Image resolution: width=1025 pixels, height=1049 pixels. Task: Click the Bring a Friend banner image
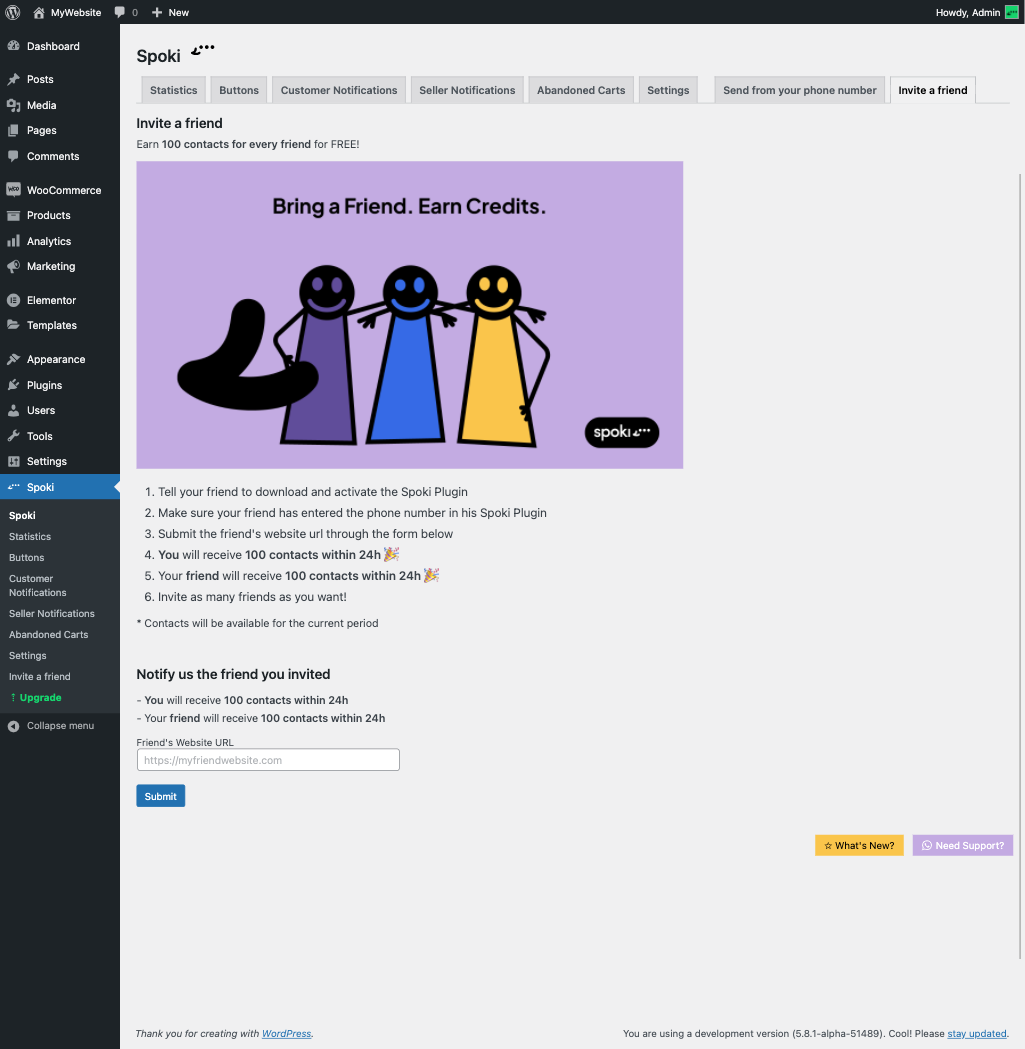click(409, 314)
